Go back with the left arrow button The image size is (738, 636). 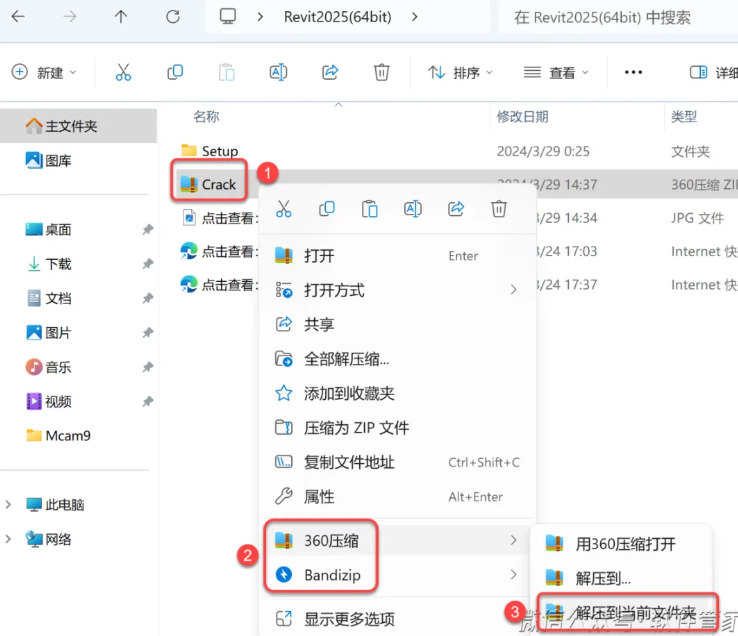(x=18, y=17)
